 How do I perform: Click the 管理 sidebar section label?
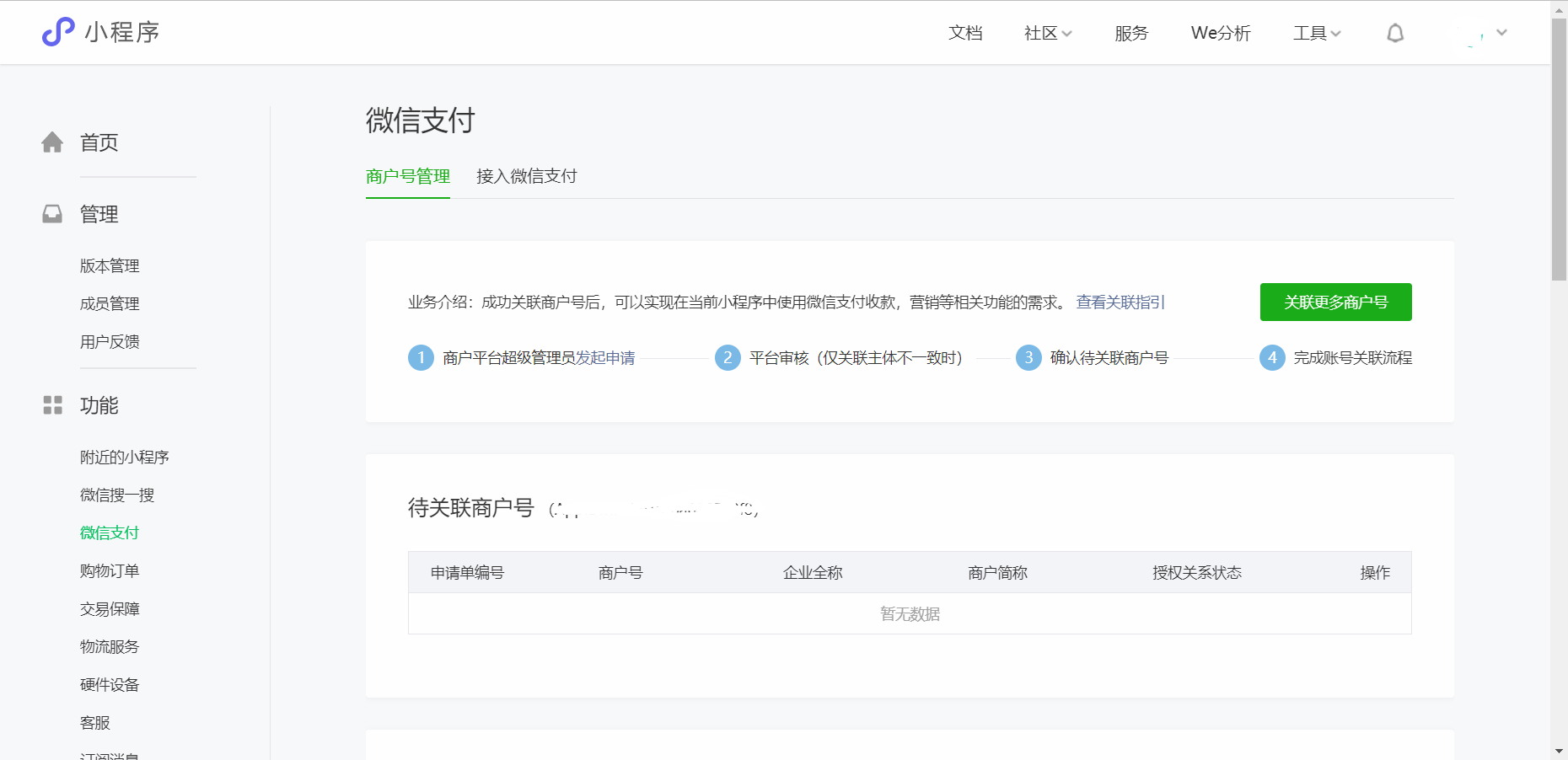99,214
